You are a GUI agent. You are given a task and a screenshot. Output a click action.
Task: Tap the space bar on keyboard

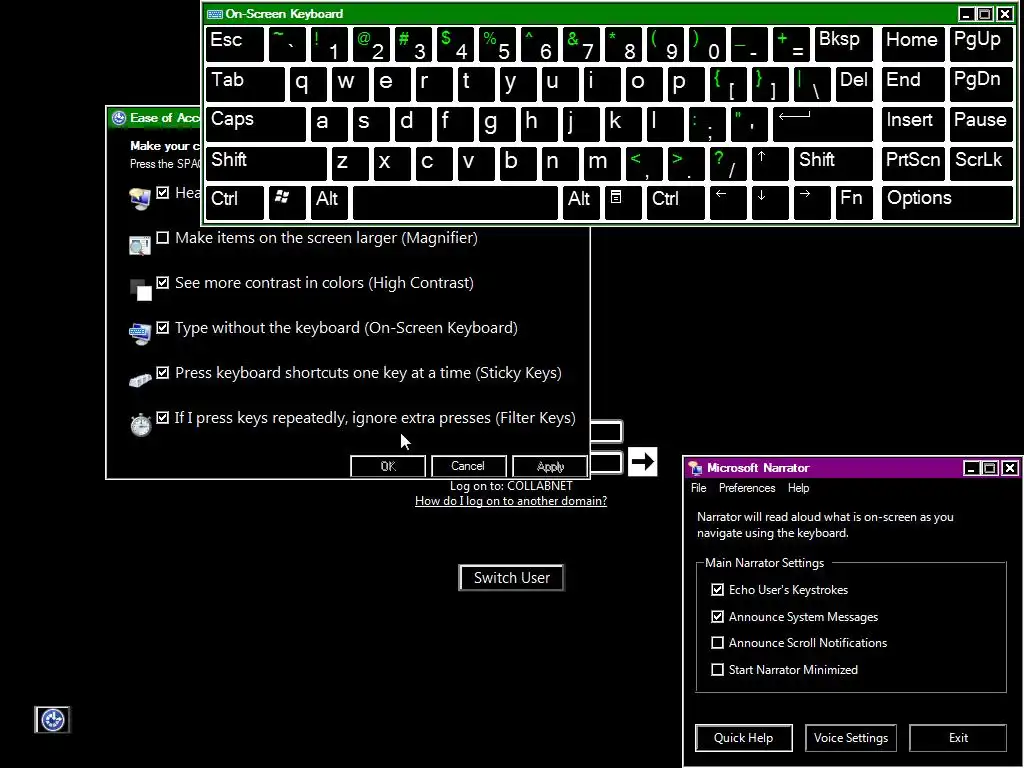pyautogui.click(x=455, y=202)
